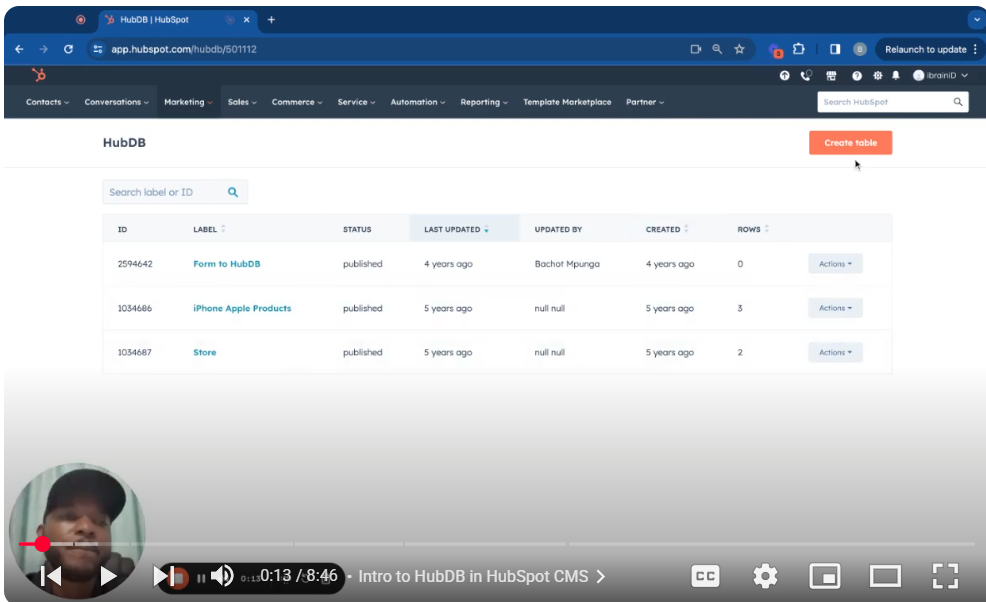Image resolution: width=986 pixels, height=602 pixels.
Task: Click the Create table button
Action: (850, 143)
